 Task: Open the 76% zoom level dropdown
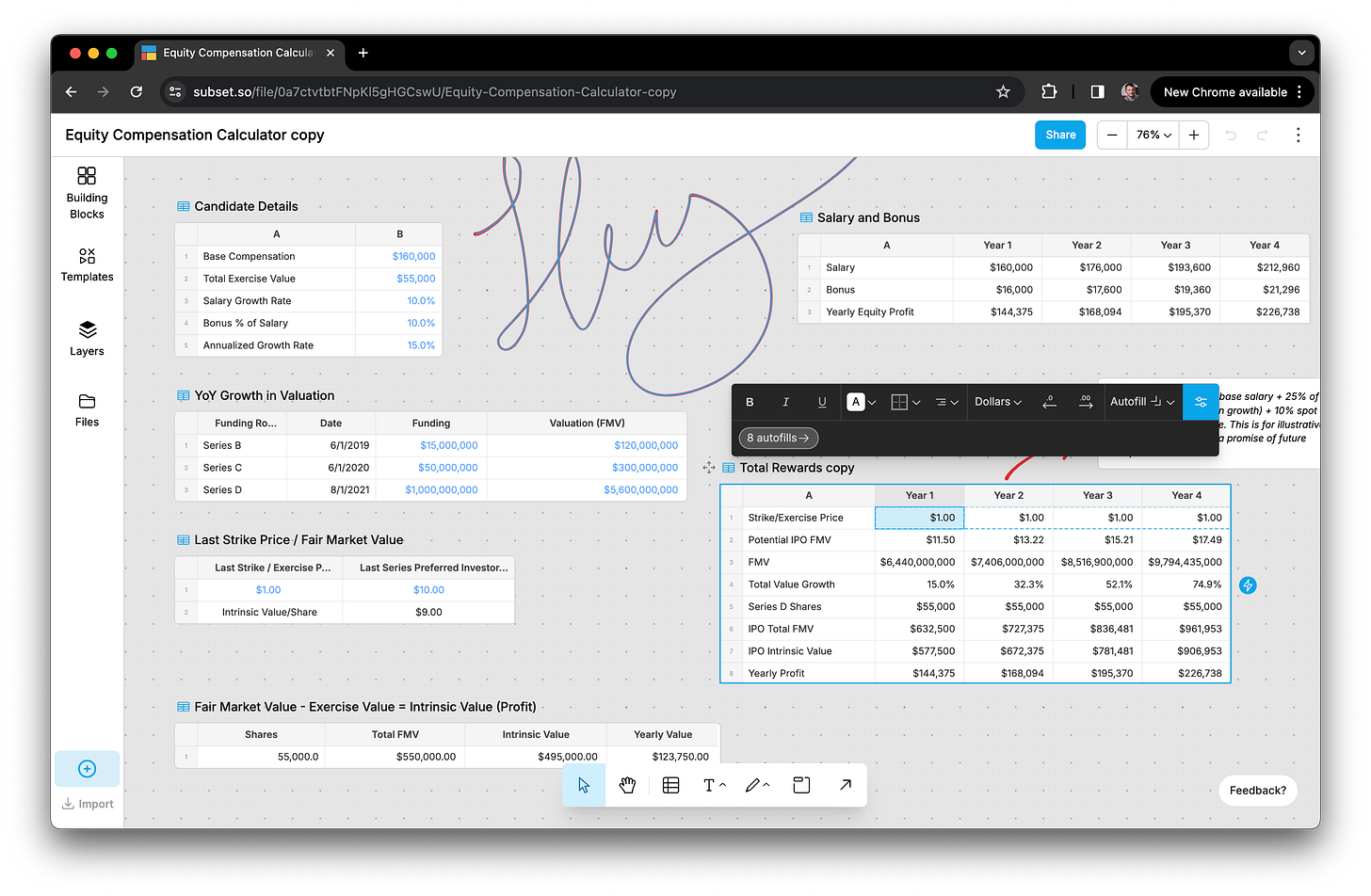[1153, 135]
